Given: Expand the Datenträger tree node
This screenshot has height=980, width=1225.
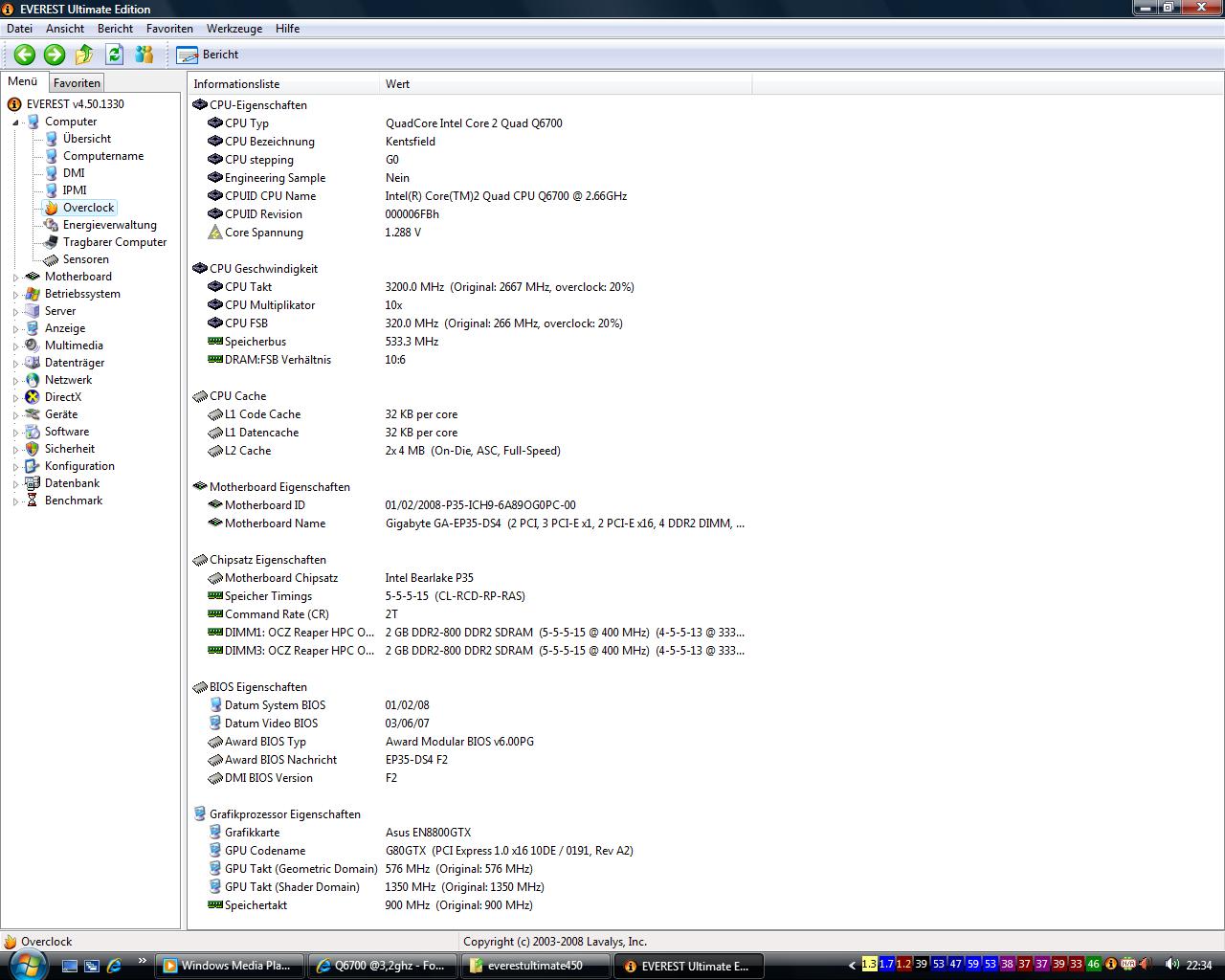Looking at the screenshot, I should [15, 364].
